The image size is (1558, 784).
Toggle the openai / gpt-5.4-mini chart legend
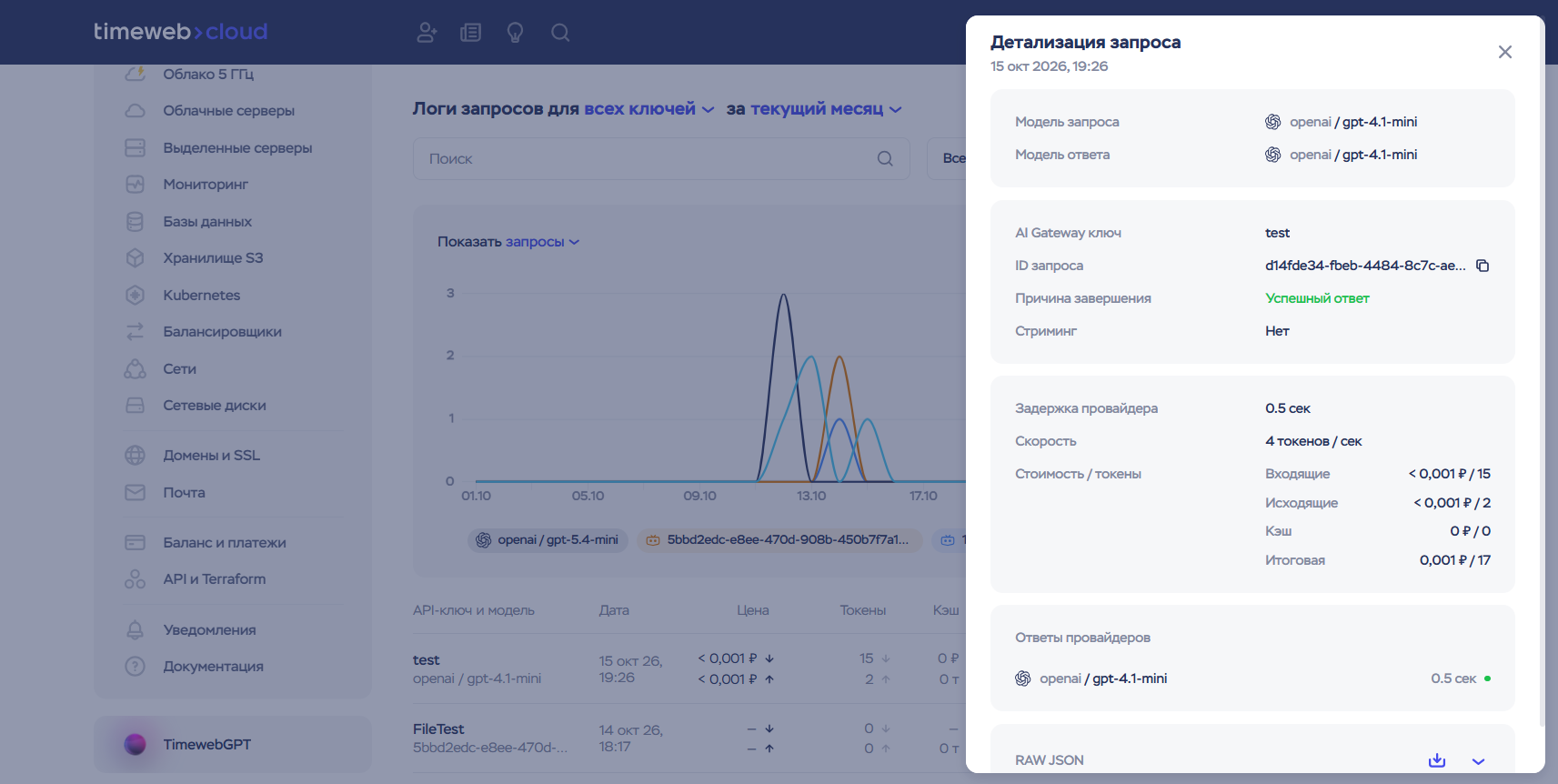click(x=548, y=540)
